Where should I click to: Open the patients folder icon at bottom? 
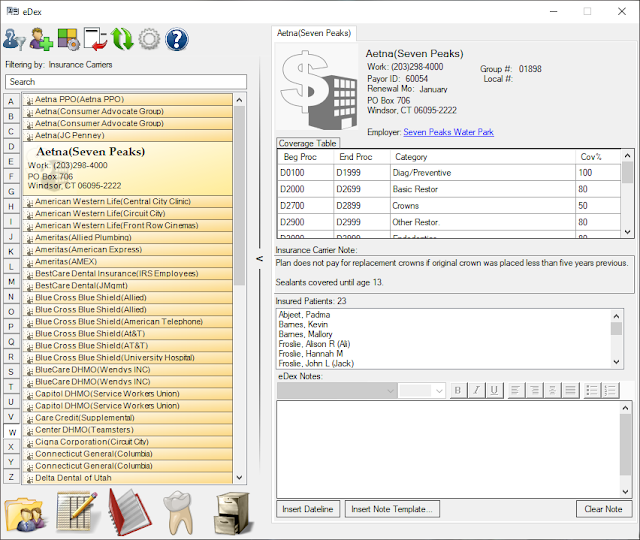[x=25, y=514]
